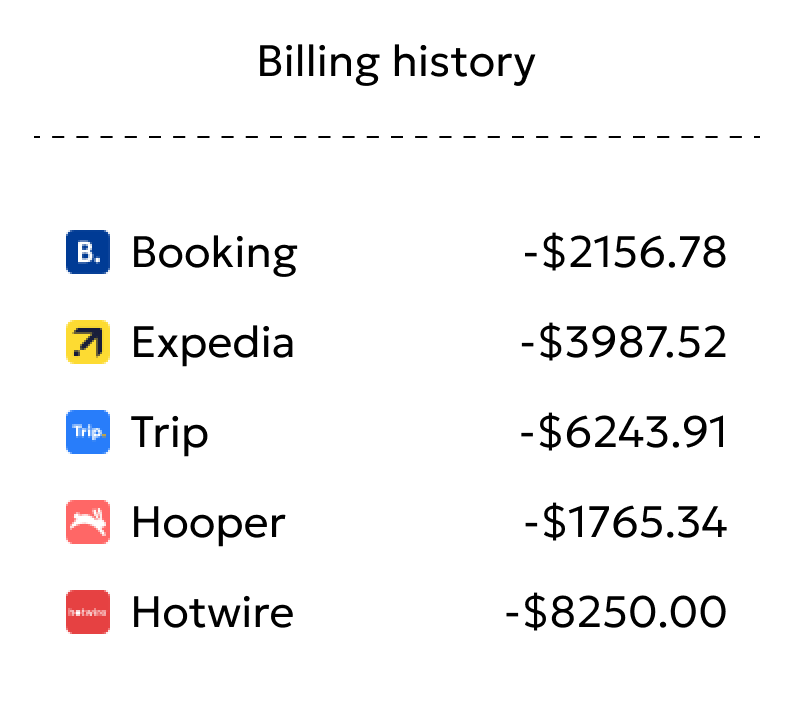This screenshot has width=792, height=722.
Task: Tap the Hooper rabbit icon
Action: click(88, 521)
